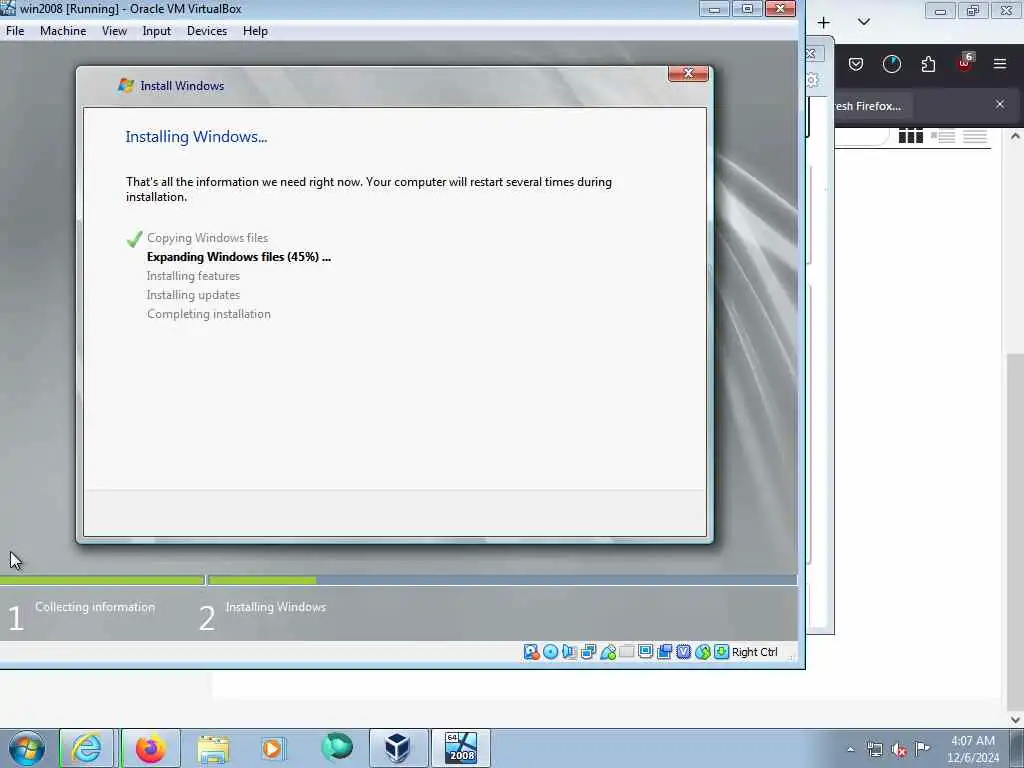Click Collecting information phase label
The width and height of the screenshot is (1024, 768).
tap(95, 607)
